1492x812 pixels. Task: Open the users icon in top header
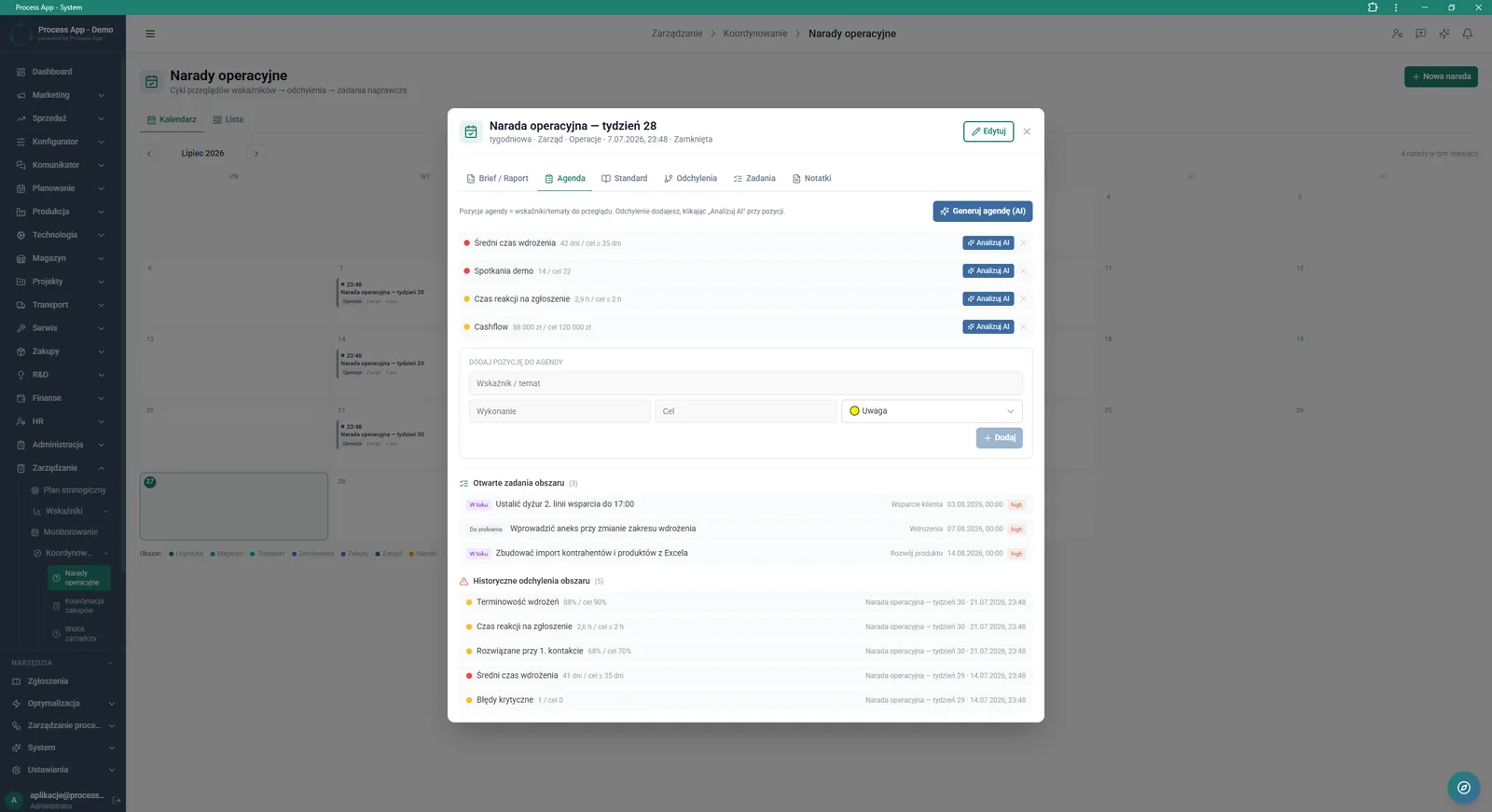coord(1397,34)
